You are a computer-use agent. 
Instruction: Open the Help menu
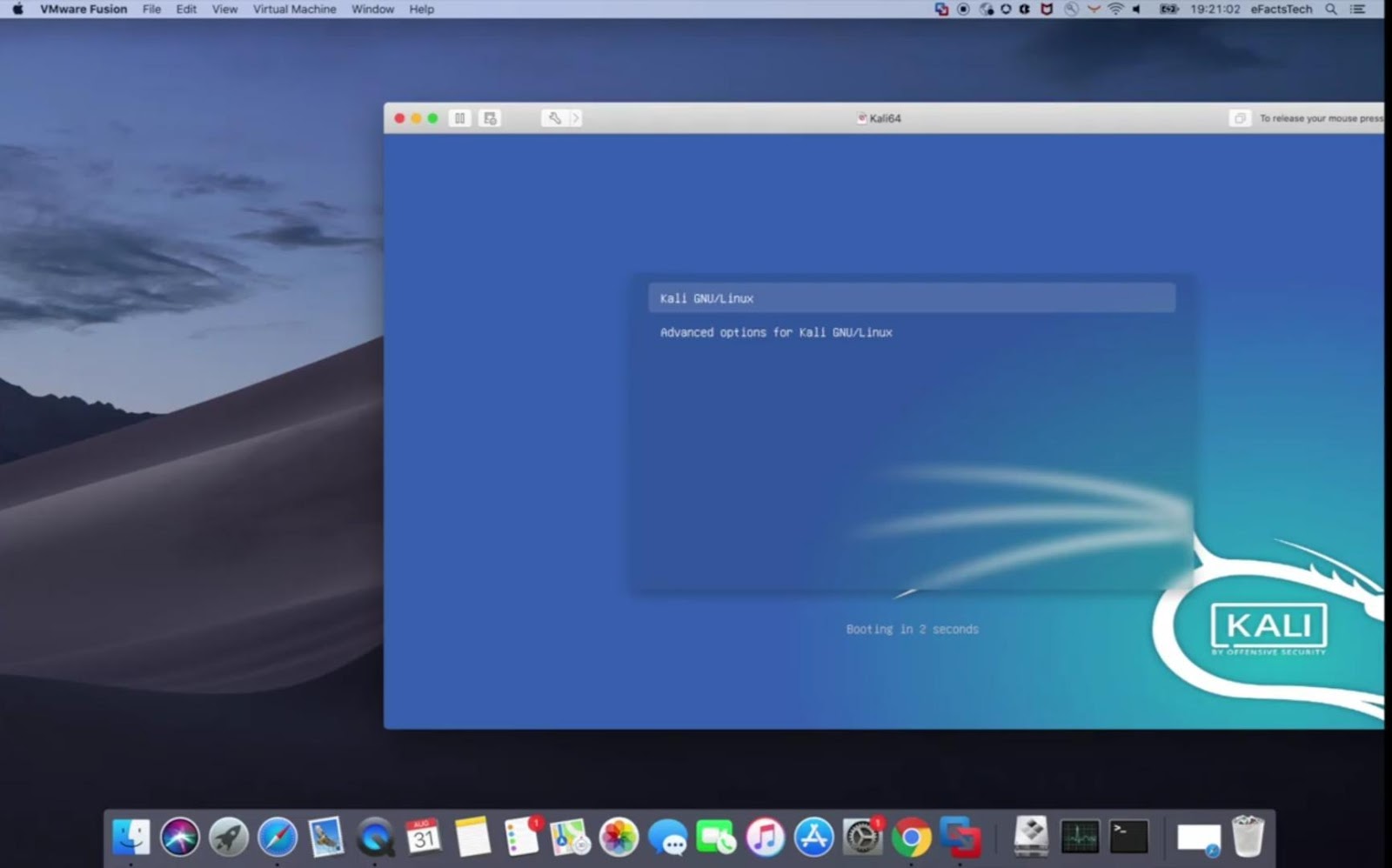[x=421, y=9]
